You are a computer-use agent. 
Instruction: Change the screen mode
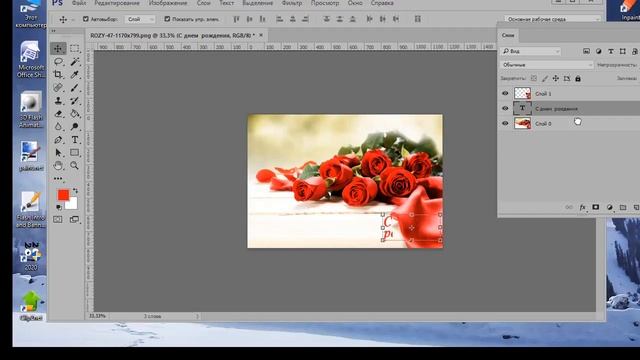[x=74, y=220]
